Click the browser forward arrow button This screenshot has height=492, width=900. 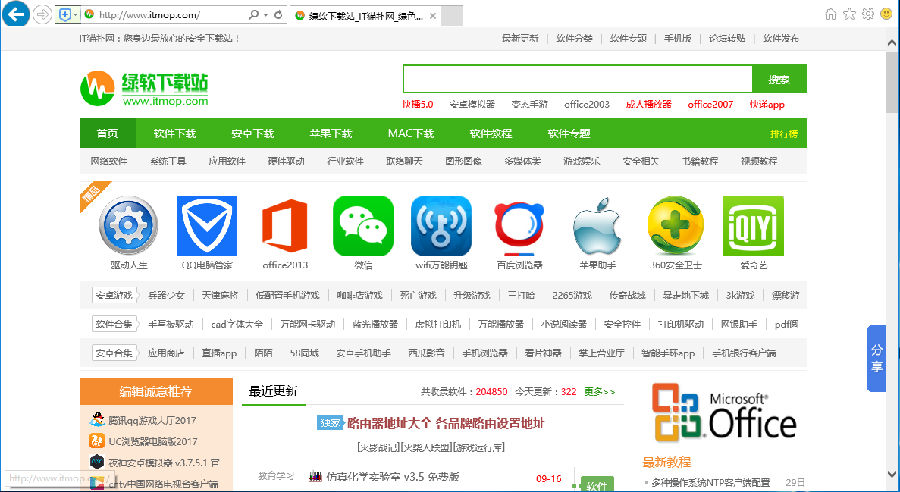pos(42,14)
